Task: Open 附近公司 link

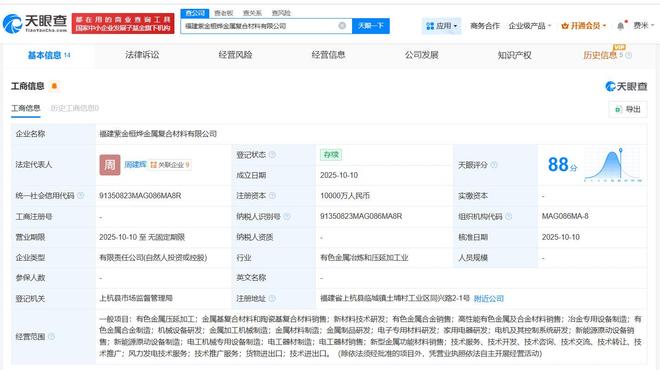Action: [x=489, y=298]
